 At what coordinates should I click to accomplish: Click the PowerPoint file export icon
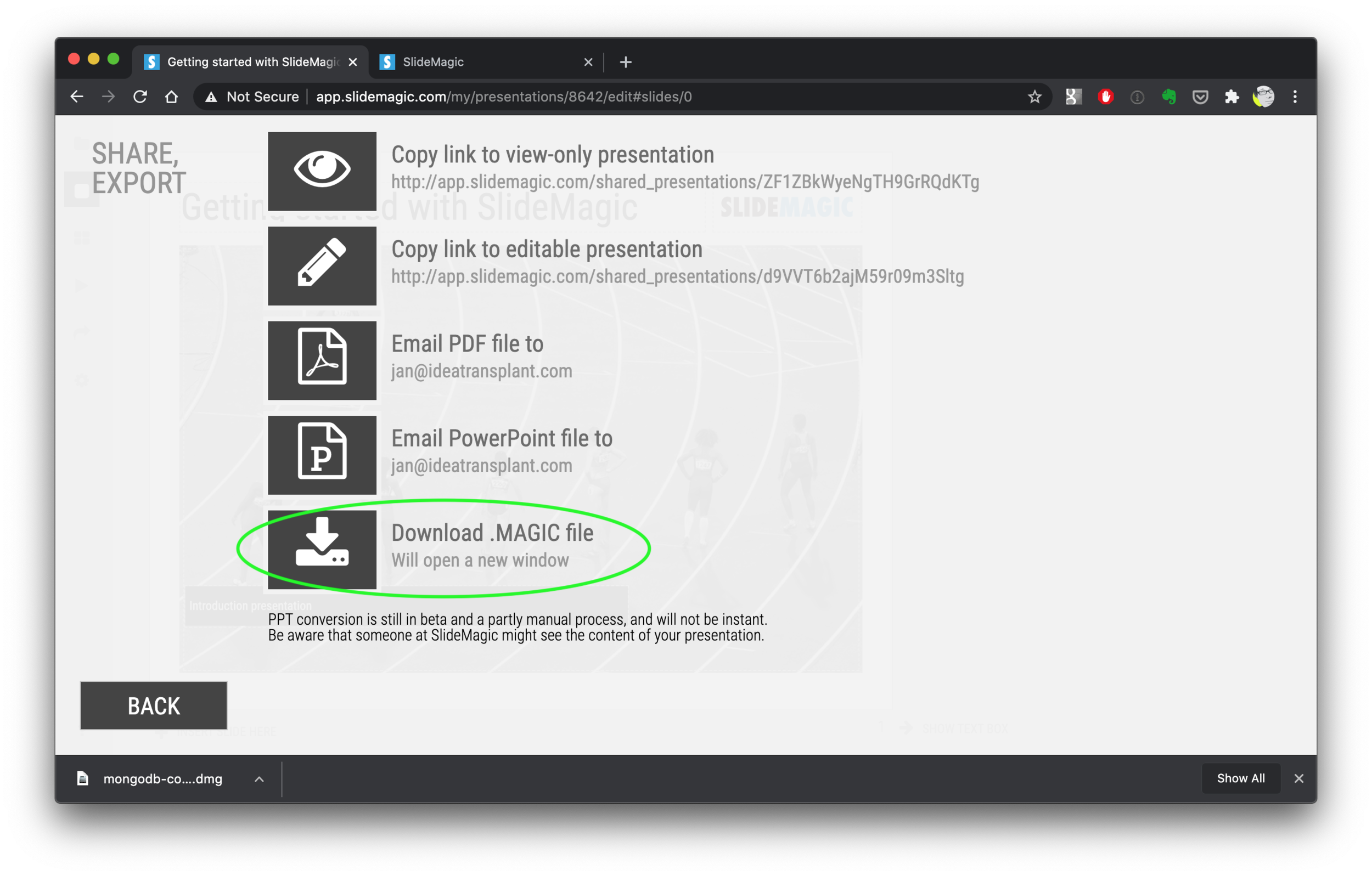(322, 455)
